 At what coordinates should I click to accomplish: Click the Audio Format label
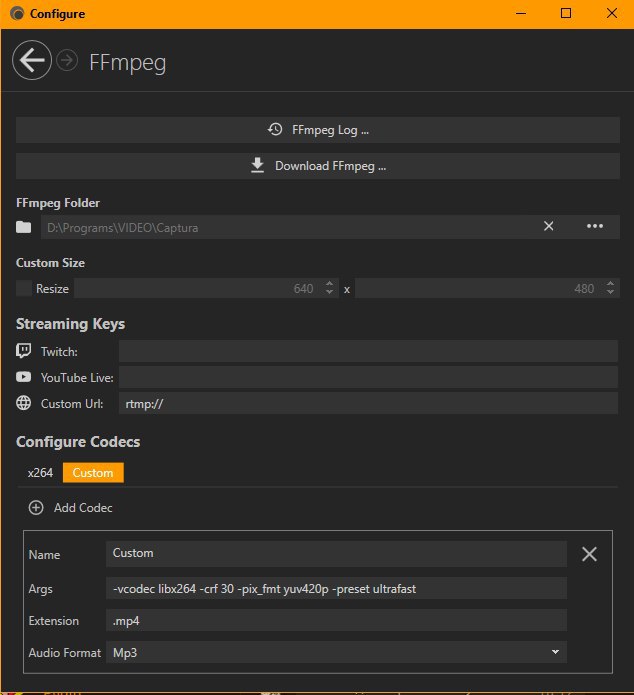[65, 653]
